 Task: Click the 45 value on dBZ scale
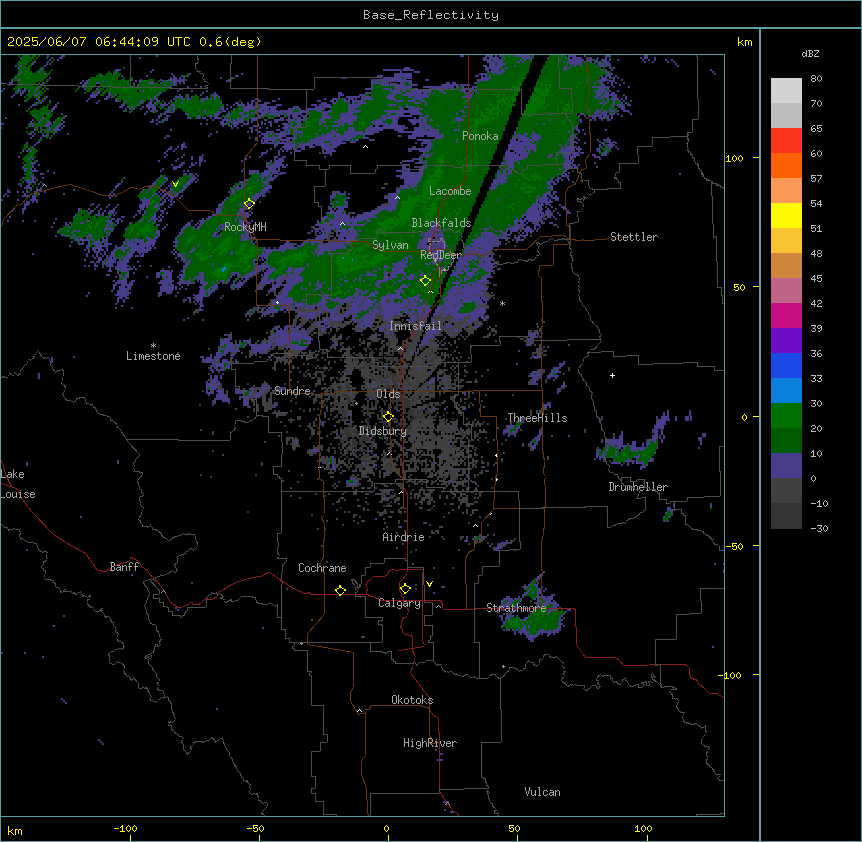[816, 279]
